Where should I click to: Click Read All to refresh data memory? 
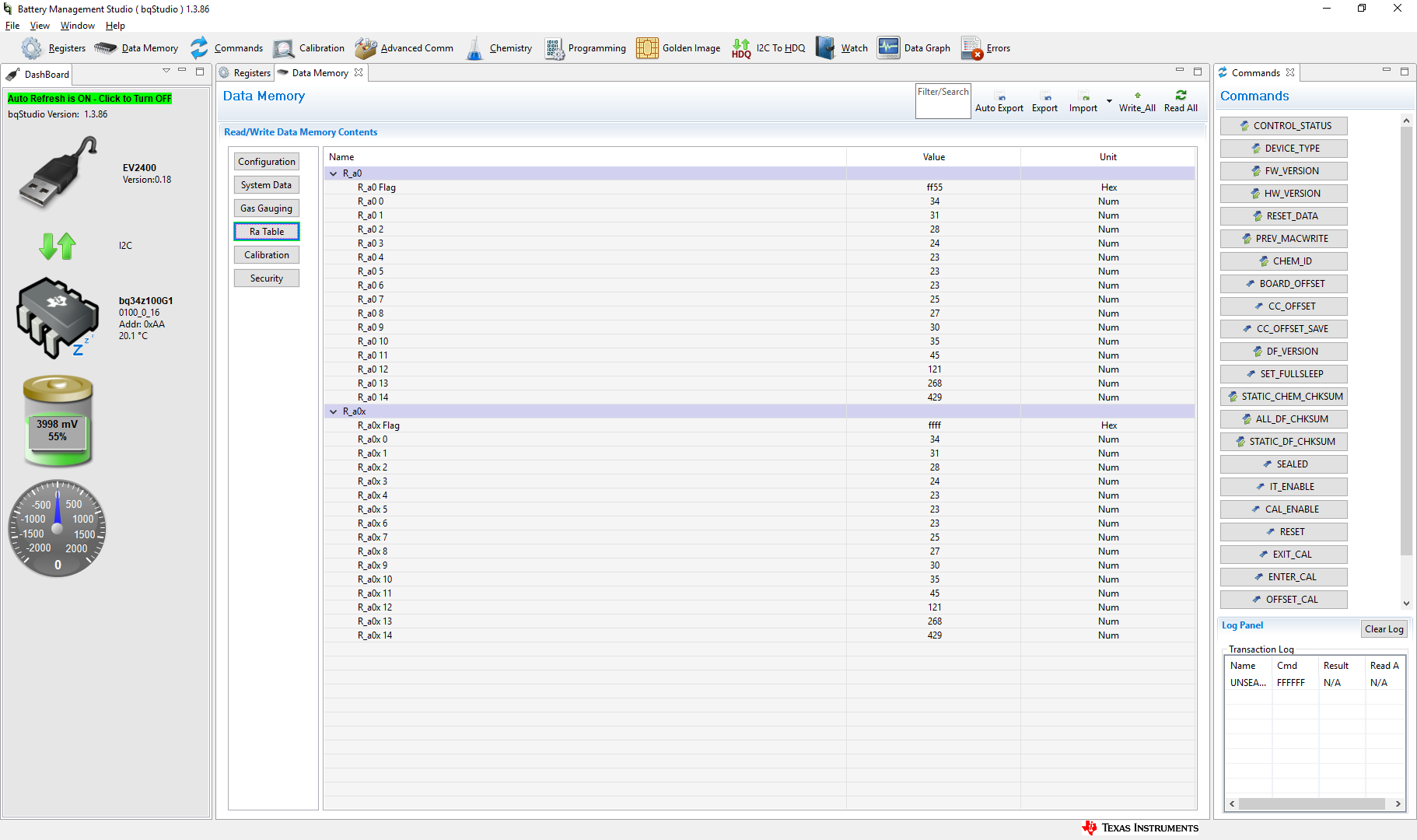1181,102
